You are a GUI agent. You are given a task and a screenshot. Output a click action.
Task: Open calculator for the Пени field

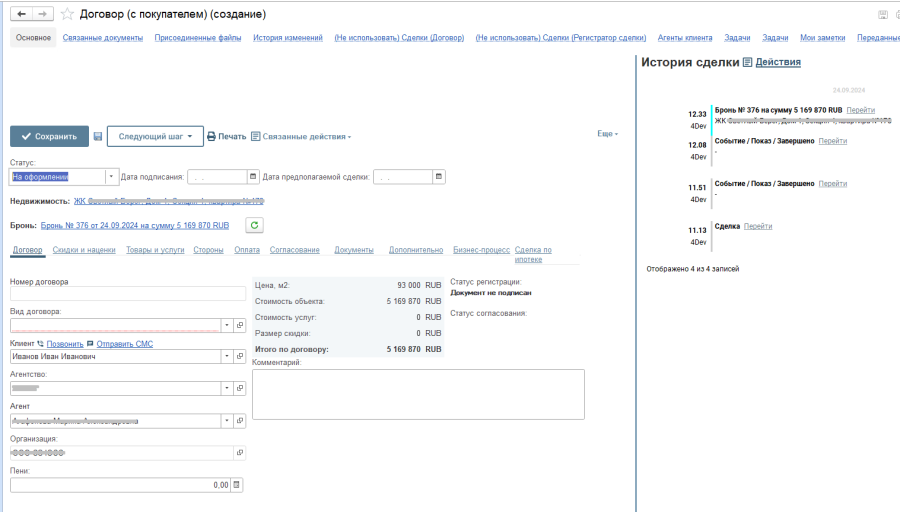(x=237, y=485)
